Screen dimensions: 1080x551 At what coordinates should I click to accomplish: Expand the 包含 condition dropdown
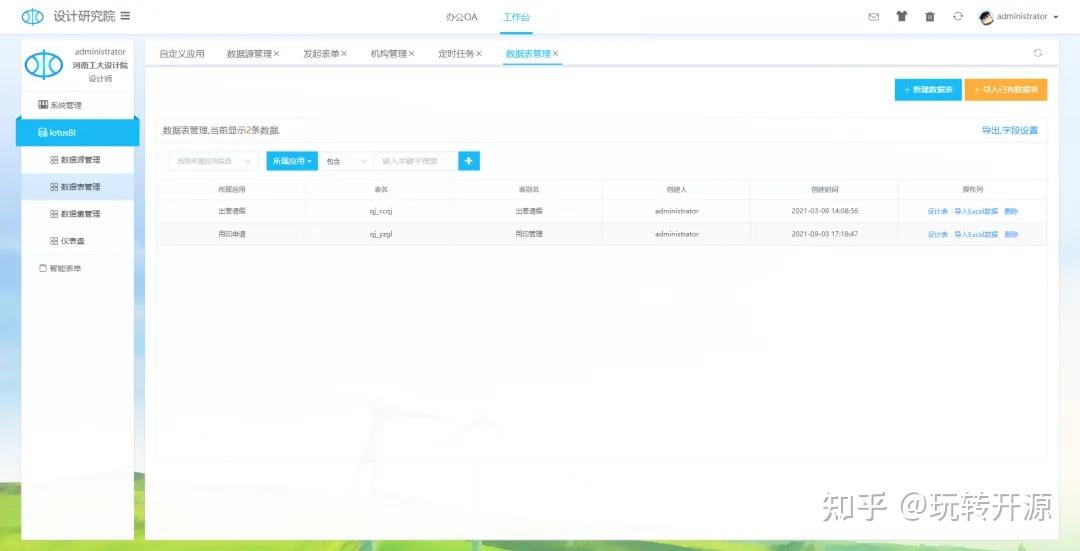pyautogui.click(x=346, y=161)
